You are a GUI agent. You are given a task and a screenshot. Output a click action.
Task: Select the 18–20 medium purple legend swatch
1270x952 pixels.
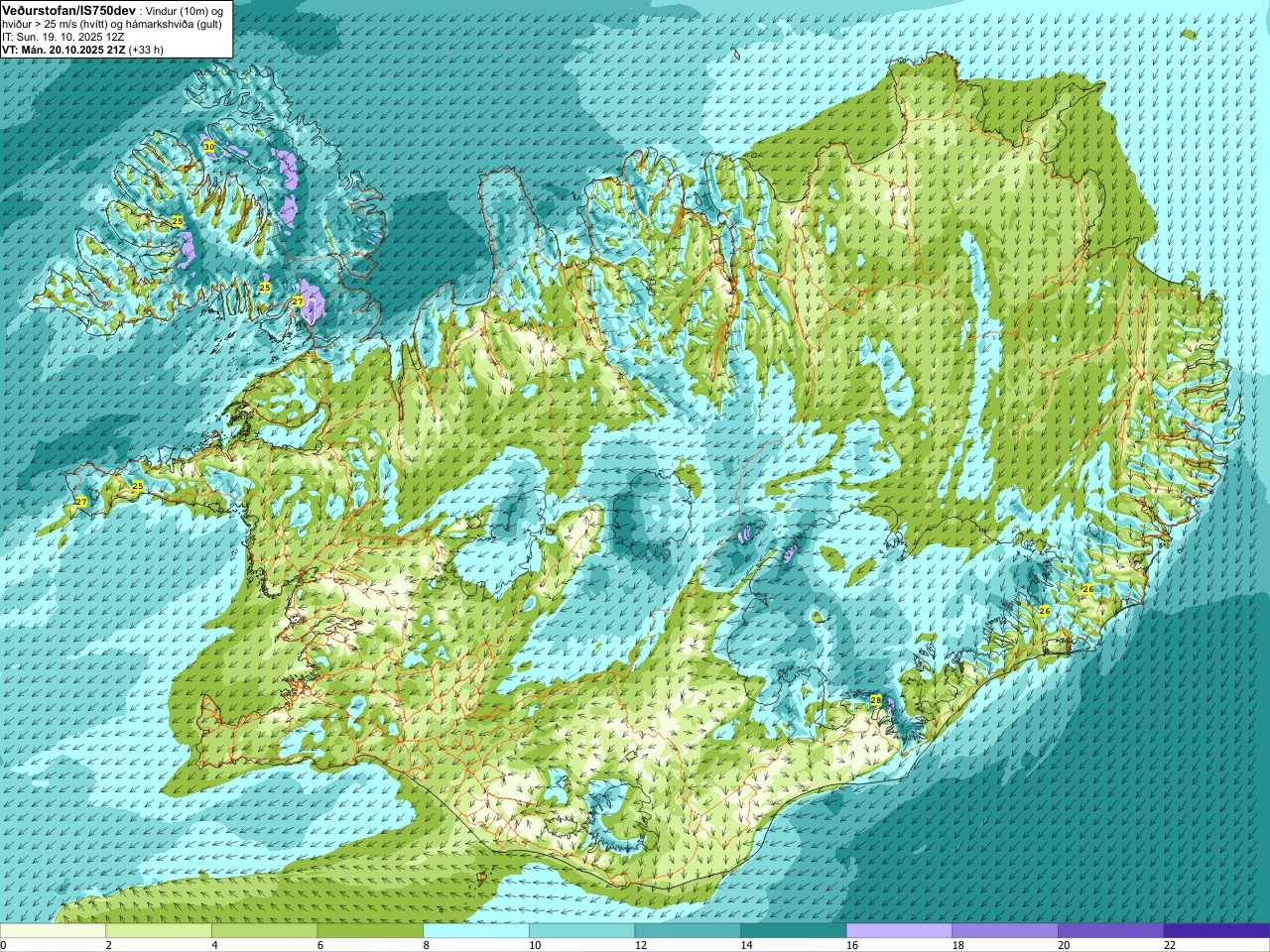pos(1005,931)
